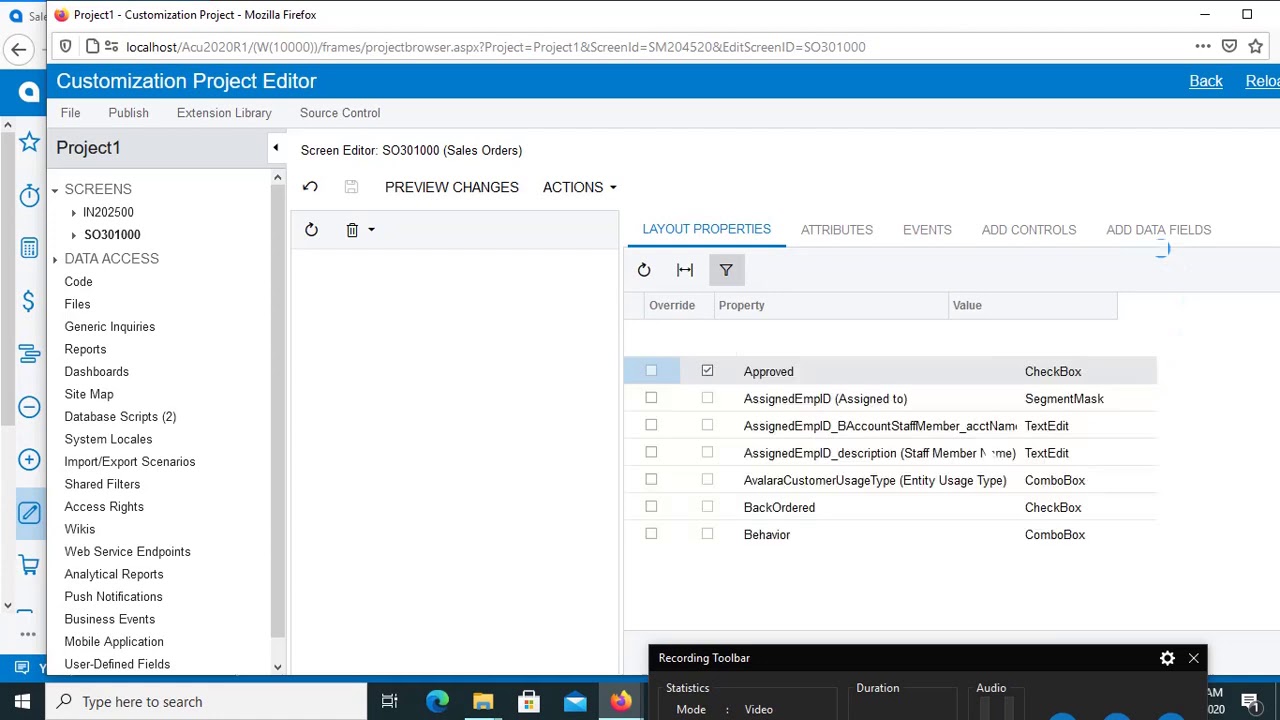Check second box in AssignedEmpID (Assigned to) row
Screen dimensions: 1280x720
(707, 398)
